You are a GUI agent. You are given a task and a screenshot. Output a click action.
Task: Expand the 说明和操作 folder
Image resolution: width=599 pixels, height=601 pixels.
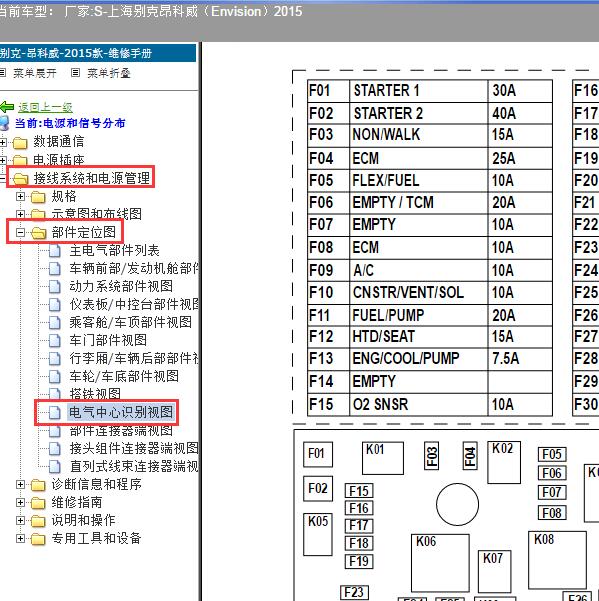[x=20, y=521]
